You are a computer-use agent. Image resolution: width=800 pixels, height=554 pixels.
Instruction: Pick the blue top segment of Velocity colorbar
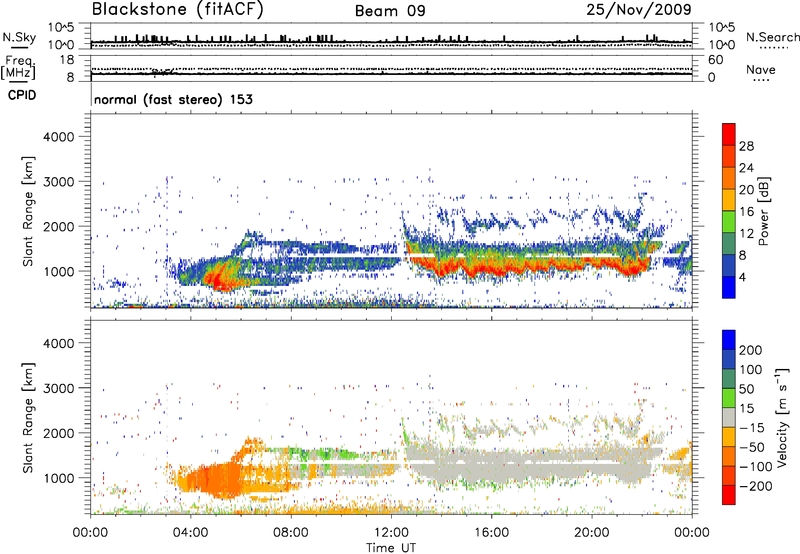pos(729,340)
